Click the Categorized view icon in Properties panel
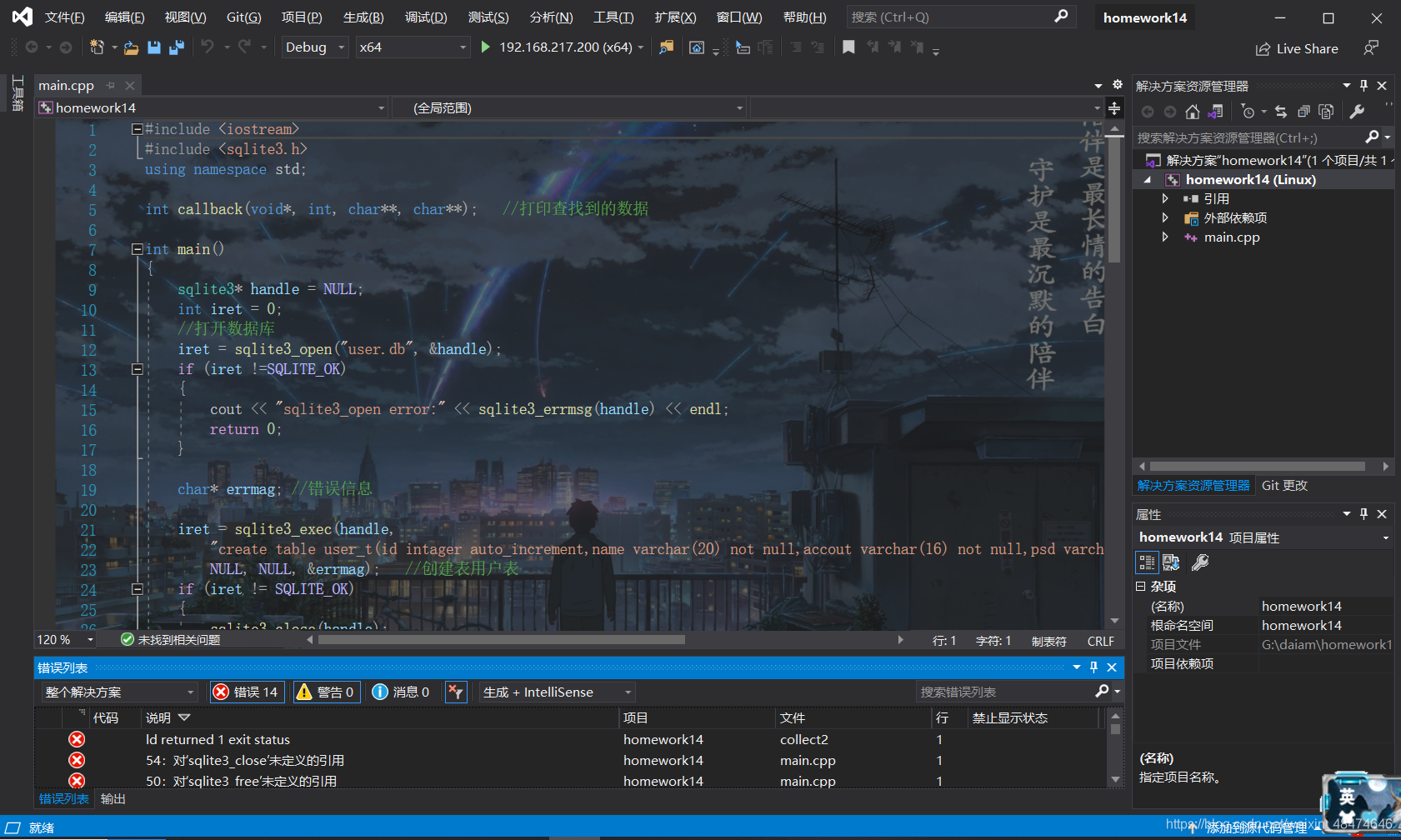This screenshot has height=840, width=1401. click(1147, 562)
